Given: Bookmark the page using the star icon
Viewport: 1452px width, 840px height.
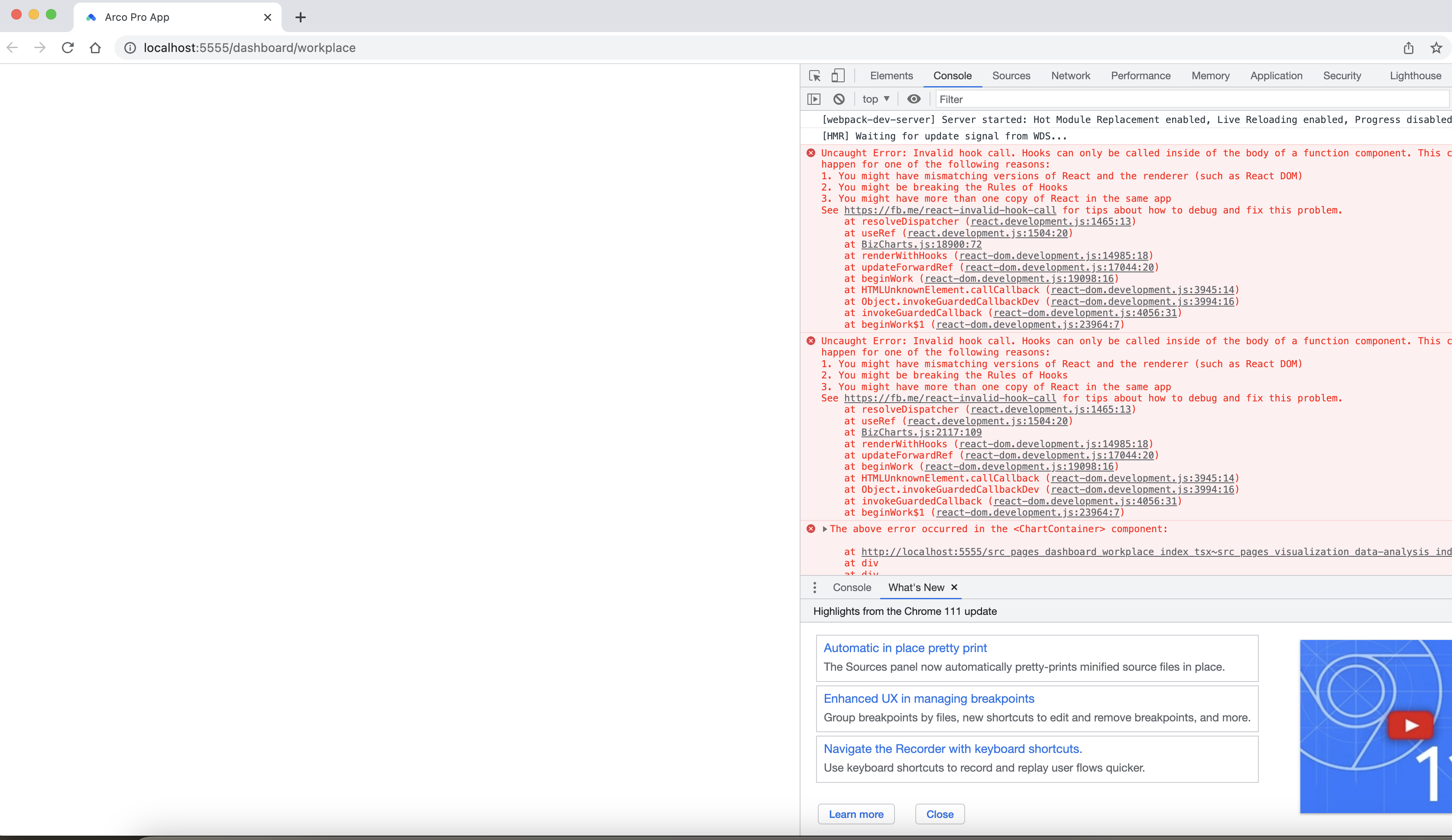Looking at the screenshot, I should 1436,48.
